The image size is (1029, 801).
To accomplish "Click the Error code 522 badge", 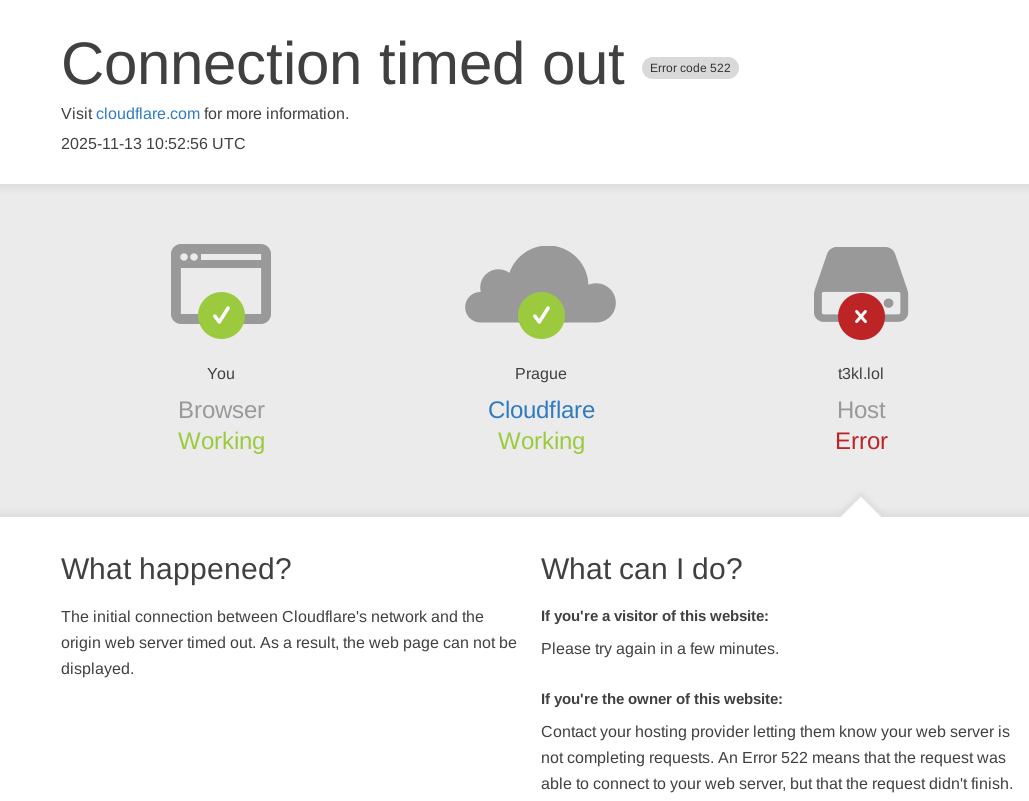I will point(690,68).
